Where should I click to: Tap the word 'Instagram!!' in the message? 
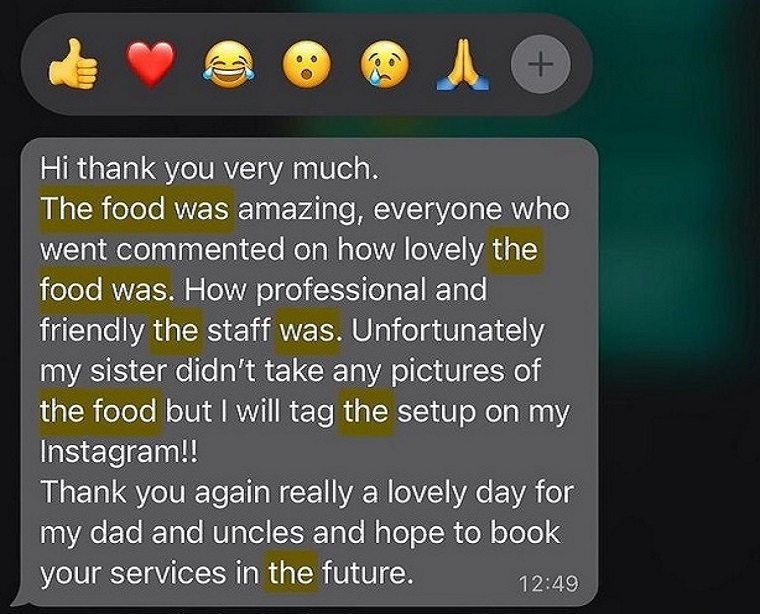[119, 452]
